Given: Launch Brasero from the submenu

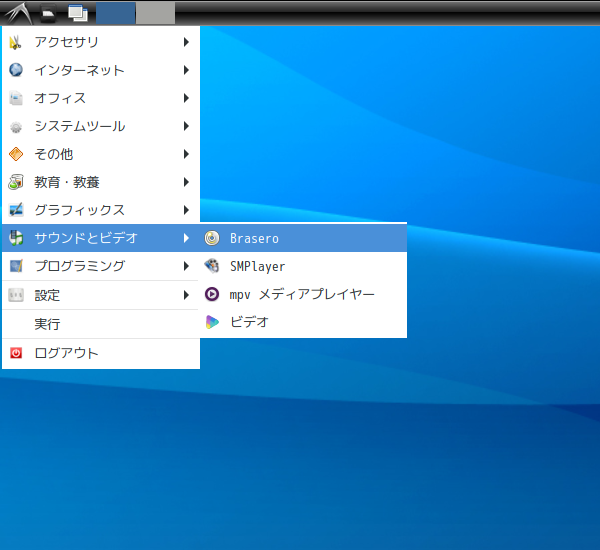Looking at the screenshot, I should pos(303,238).
